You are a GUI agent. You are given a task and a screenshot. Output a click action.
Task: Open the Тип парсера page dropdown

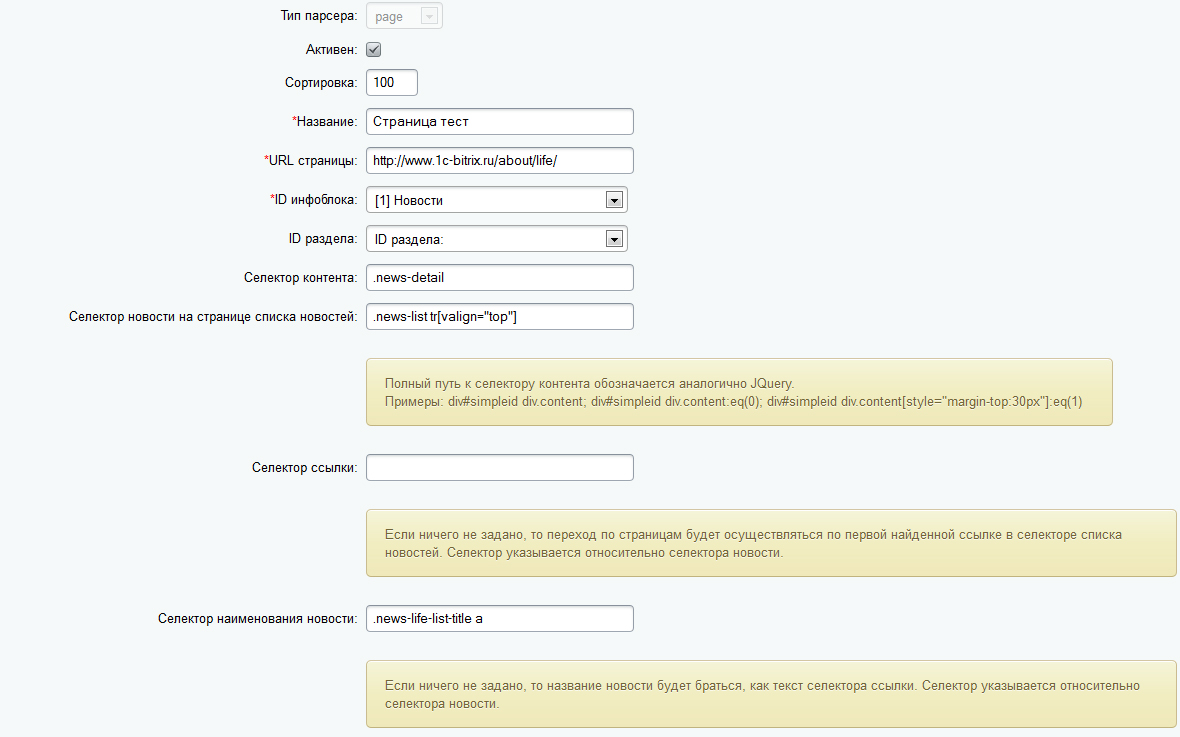[404, 16]
